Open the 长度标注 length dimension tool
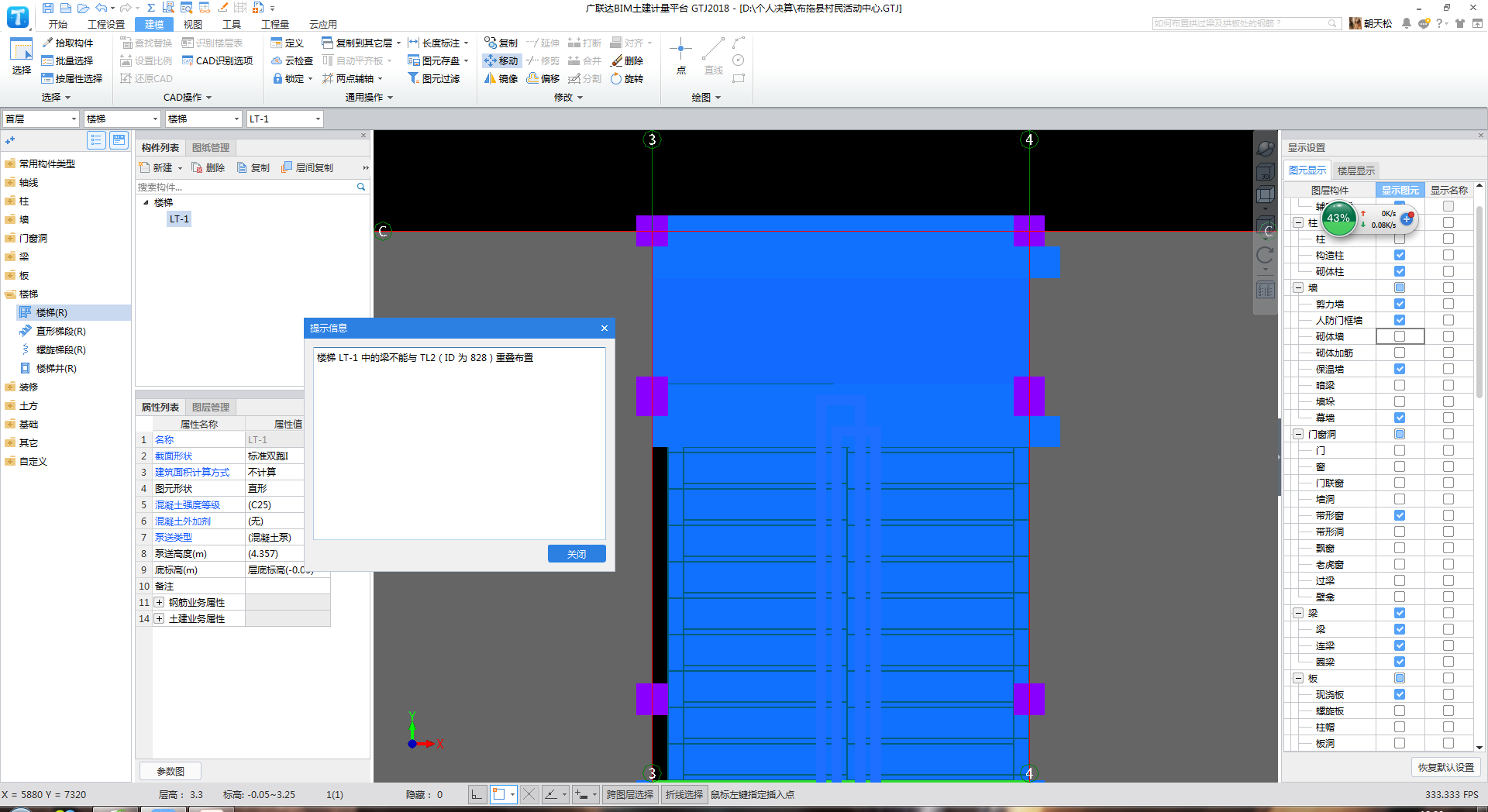The height and width of the screenshot is (812, 1488). click(x=438, y=43)
